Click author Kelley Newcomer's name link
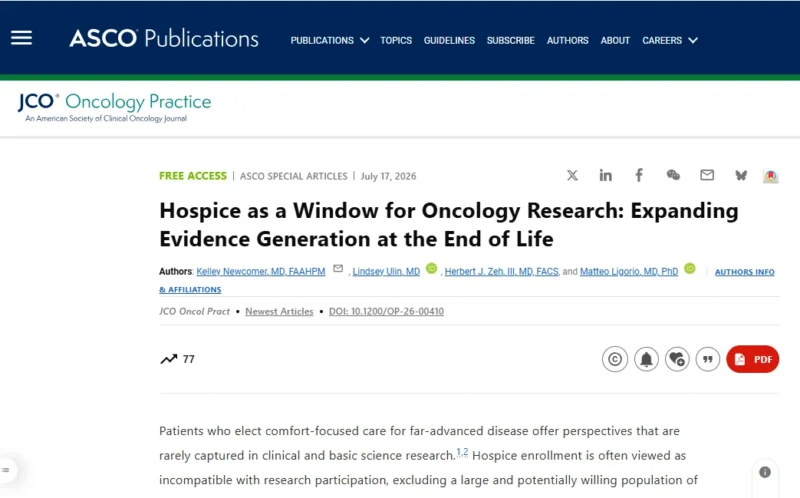 261,271
